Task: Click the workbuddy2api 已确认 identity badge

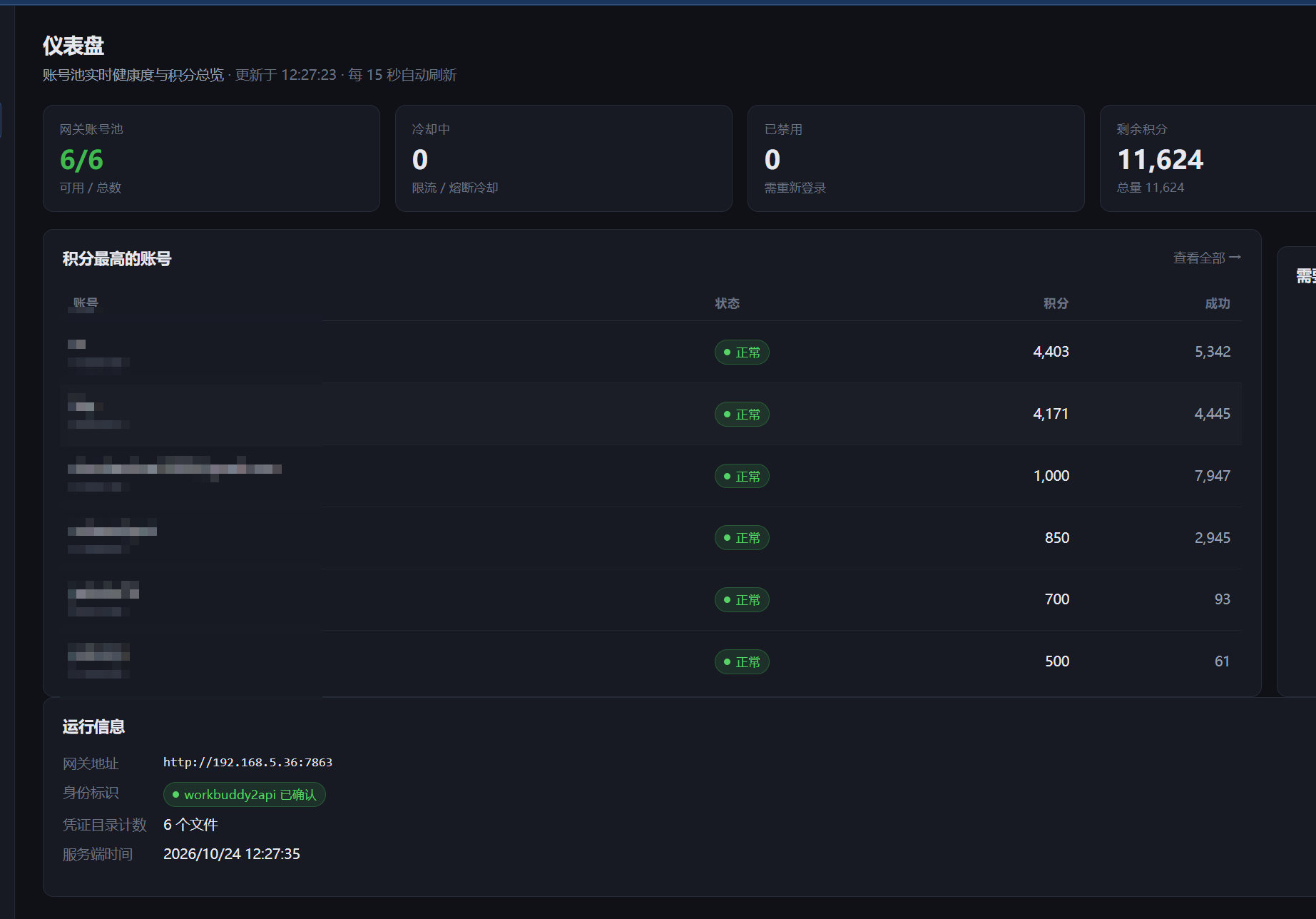Action: [x=245, y=795]
